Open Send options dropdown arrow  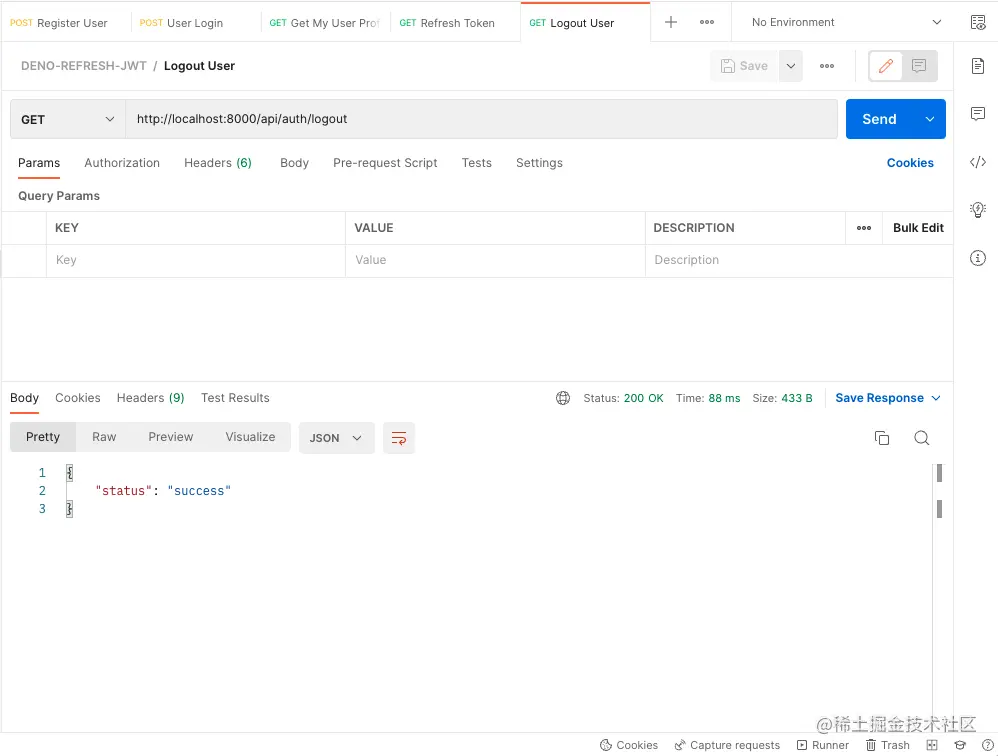pos(930,119)
